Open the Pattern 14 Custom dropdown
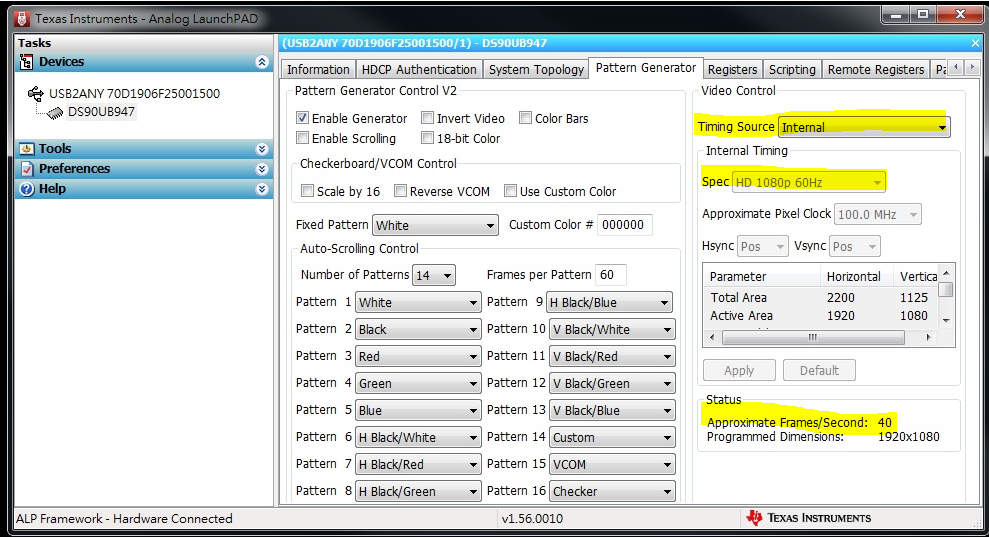Screen dimensions: 989x537 (612, 437)
